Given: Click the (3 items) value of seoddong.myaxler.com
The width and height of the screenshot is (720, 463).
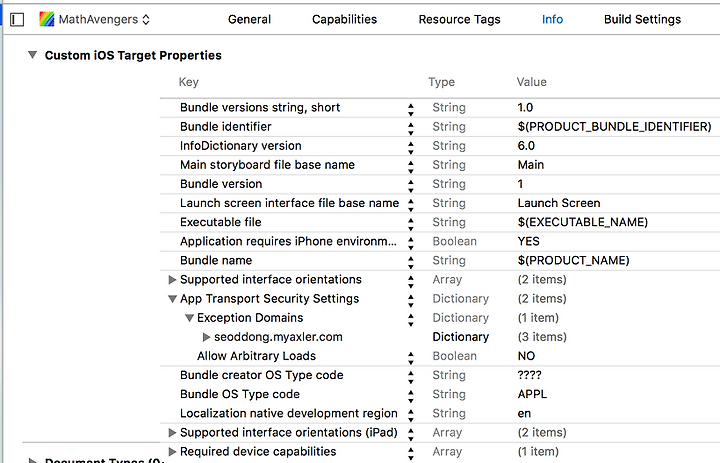Looking at the screenshot, I should point(542,337).
